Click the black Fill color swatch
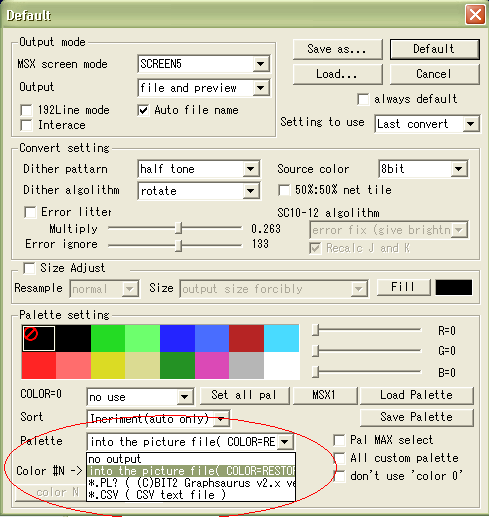The height and width of the screenshot is (517, 489). coord(454,287)
